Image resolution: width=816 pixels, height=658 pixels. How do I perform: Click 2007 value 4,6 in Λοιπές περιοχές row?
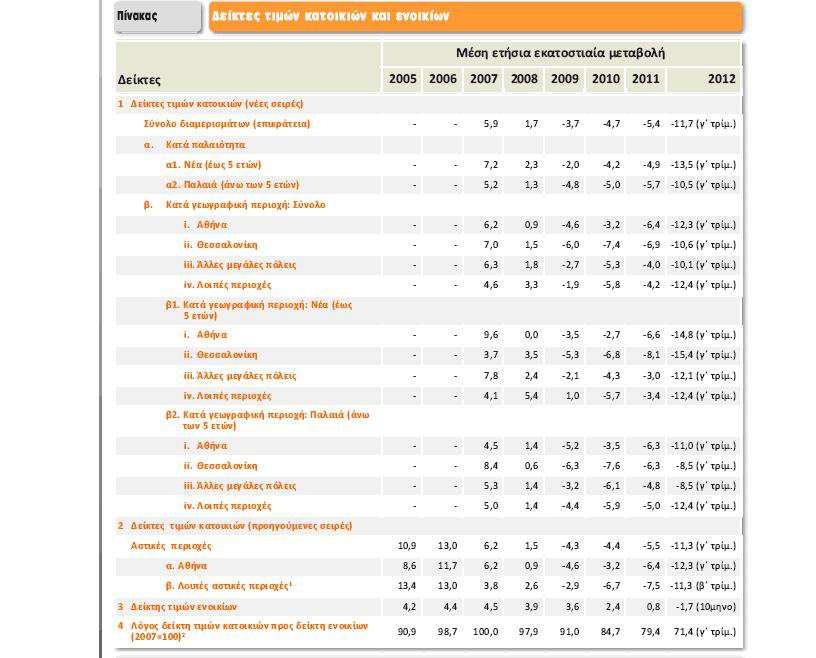pos(491,285)
